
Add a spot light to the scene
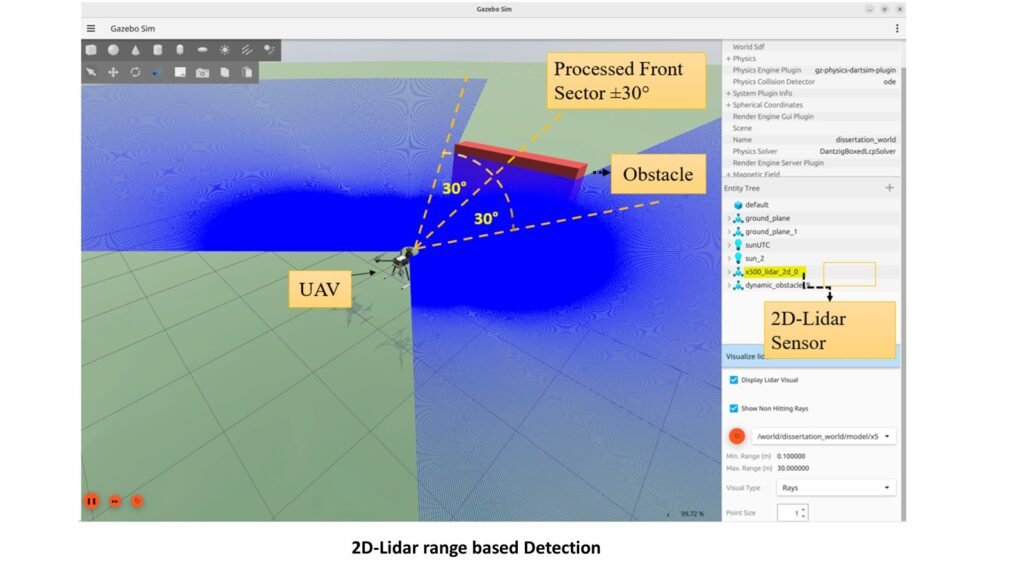tap(269, 50)
